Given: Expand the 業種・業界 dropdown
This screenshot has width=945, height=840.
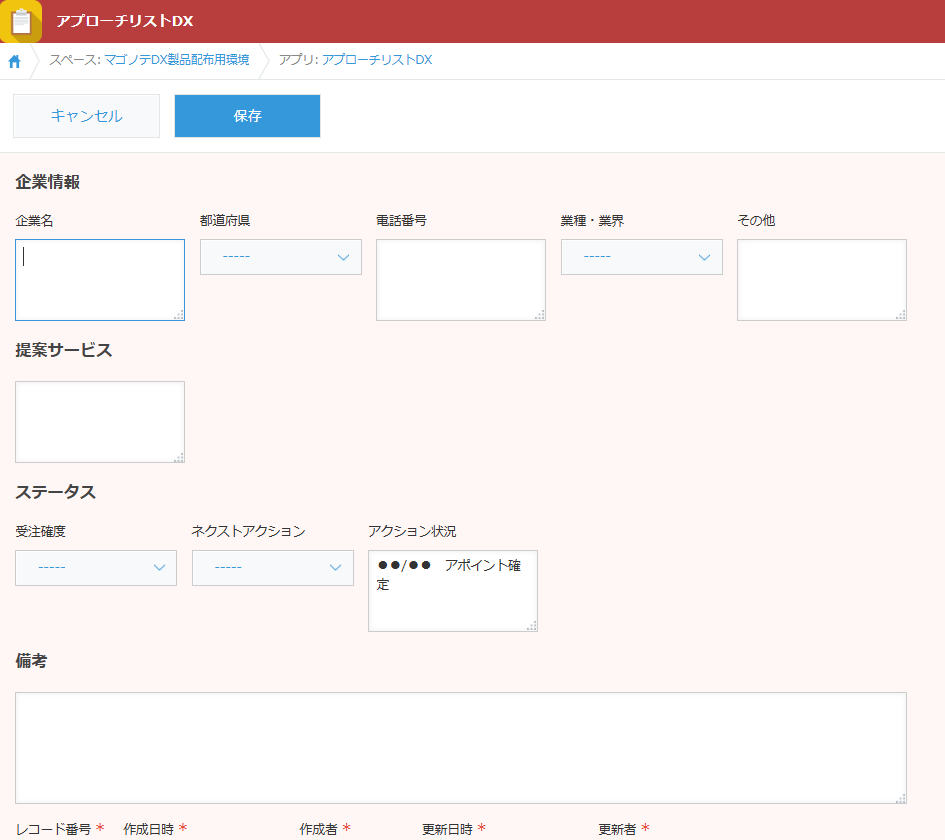Looking at the screenshot, I should (x=642, y=257).
